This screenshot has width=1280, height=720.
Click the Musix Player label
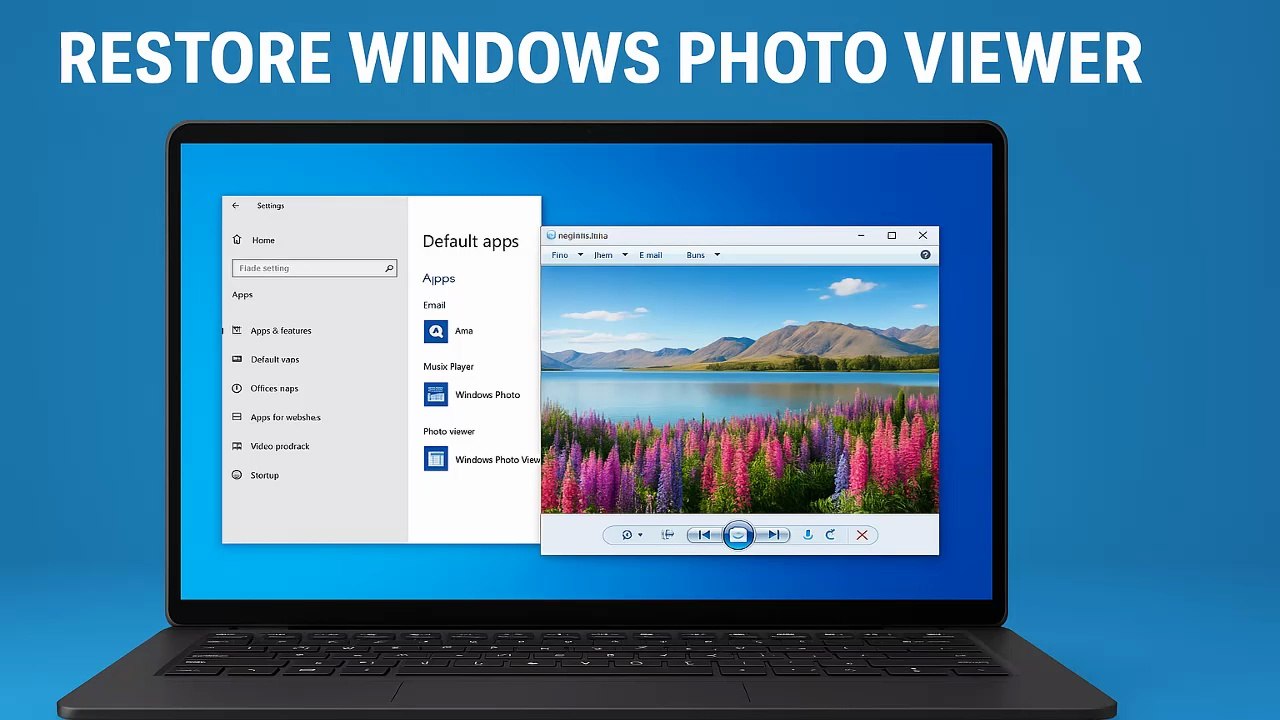point(448,367)
